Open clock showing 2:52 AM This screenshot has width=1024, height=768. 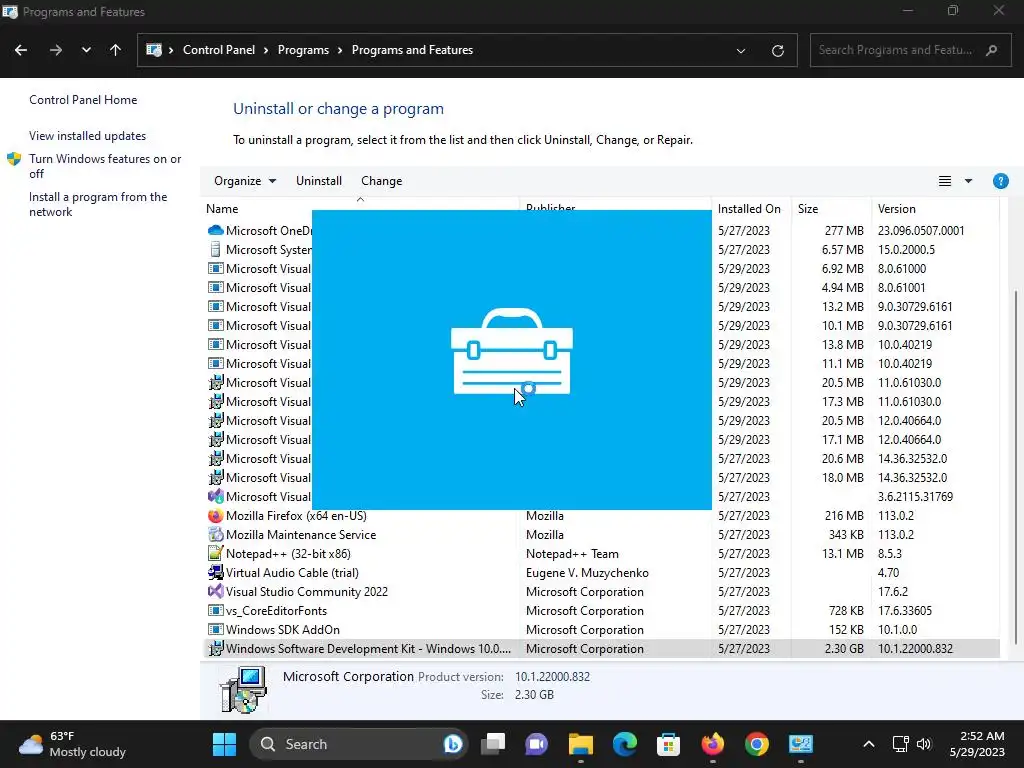click(x=977, y=744)
